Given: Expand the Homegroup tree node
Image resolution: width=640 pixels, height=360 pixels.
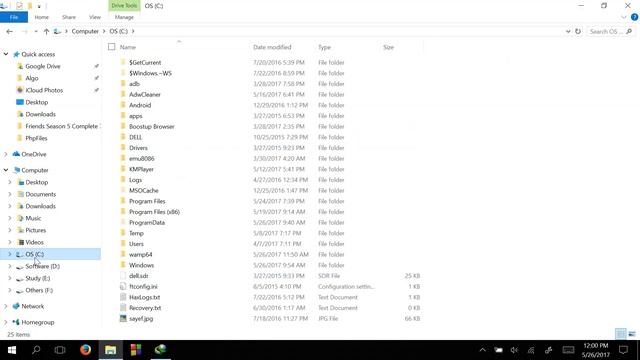Looking at the screenshot, I should point(6,322).
